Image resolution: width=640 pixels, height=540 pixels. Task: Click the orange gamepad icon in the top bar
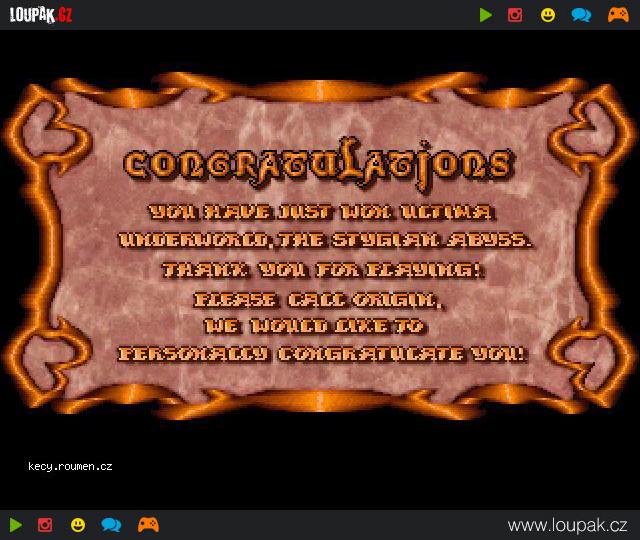click(x=618, y=15)
